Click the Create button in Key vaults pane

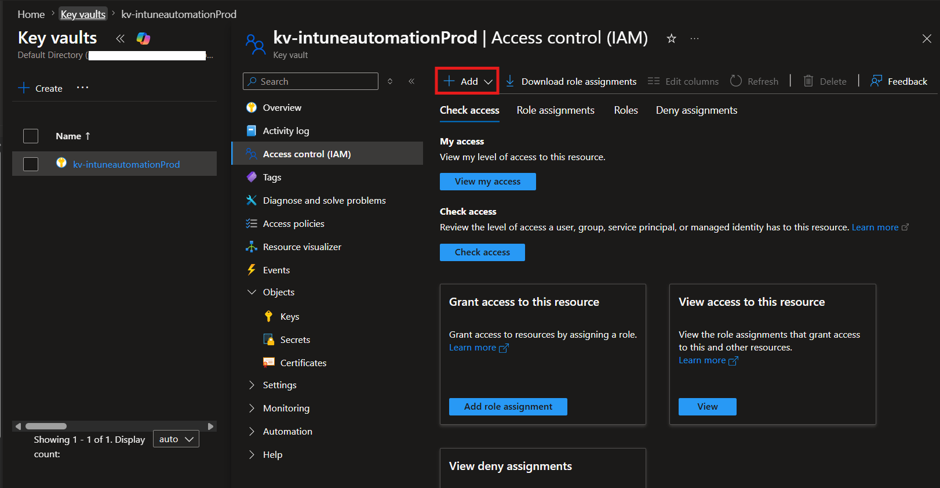40,88
